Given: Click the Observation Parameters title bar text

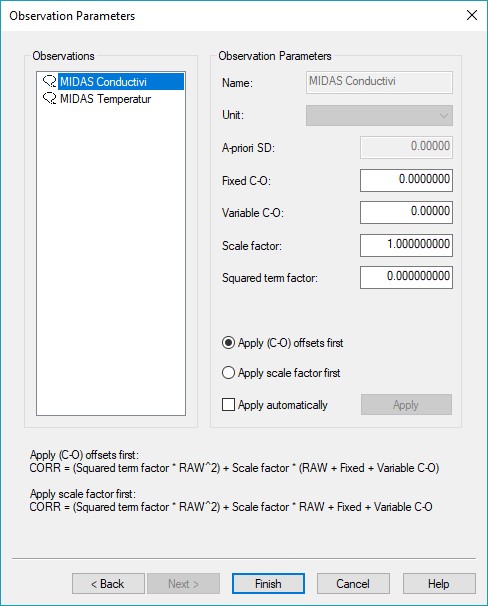Looking at the screenshot, I should pyautogui.click(x=72, y=16).
